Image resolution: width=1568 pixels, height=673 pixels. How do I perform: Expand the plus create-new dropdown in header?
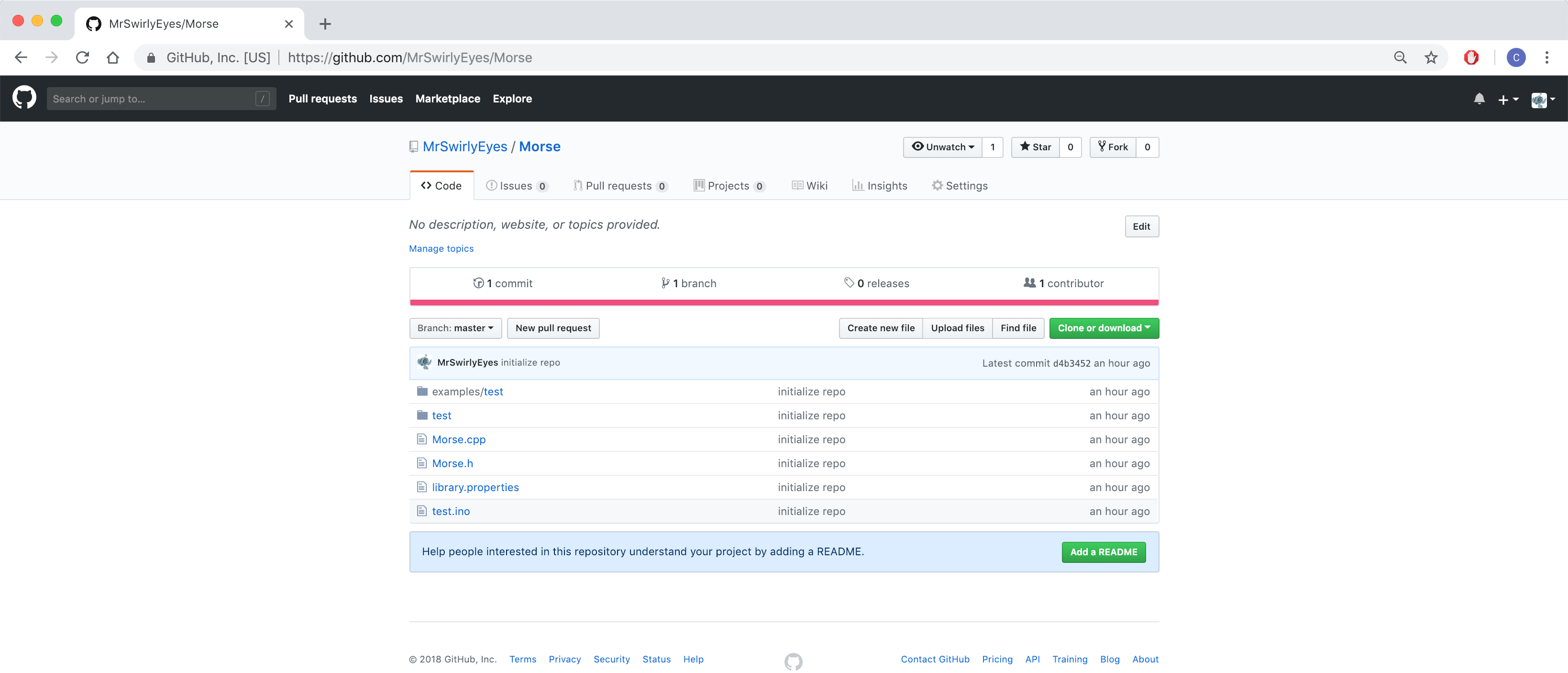click(x=1508, y=99)
